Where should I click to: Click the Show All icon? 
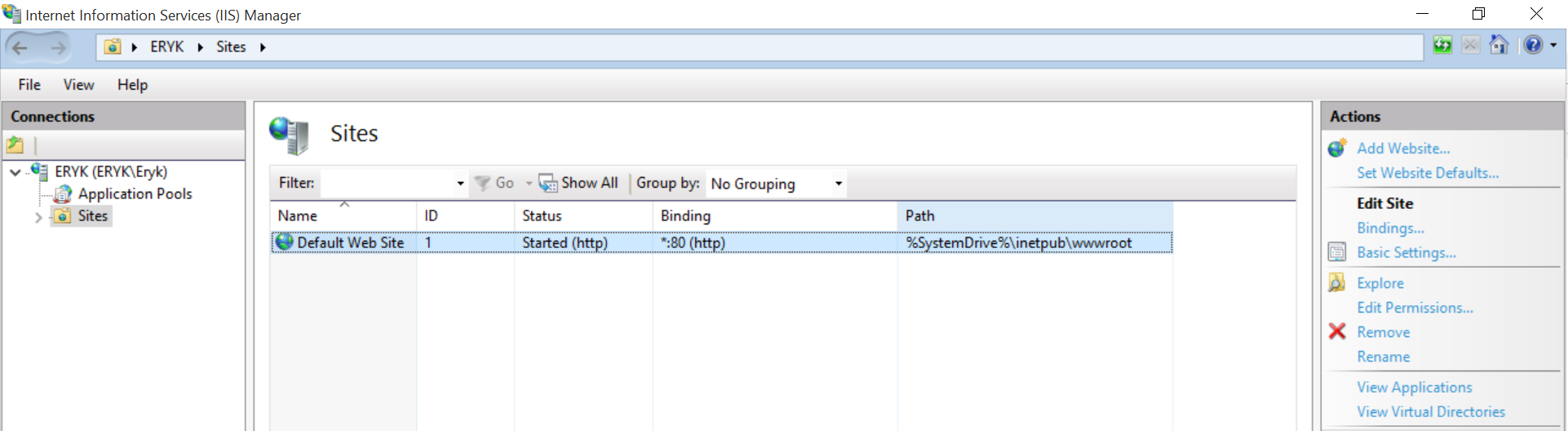pos(547,183)
